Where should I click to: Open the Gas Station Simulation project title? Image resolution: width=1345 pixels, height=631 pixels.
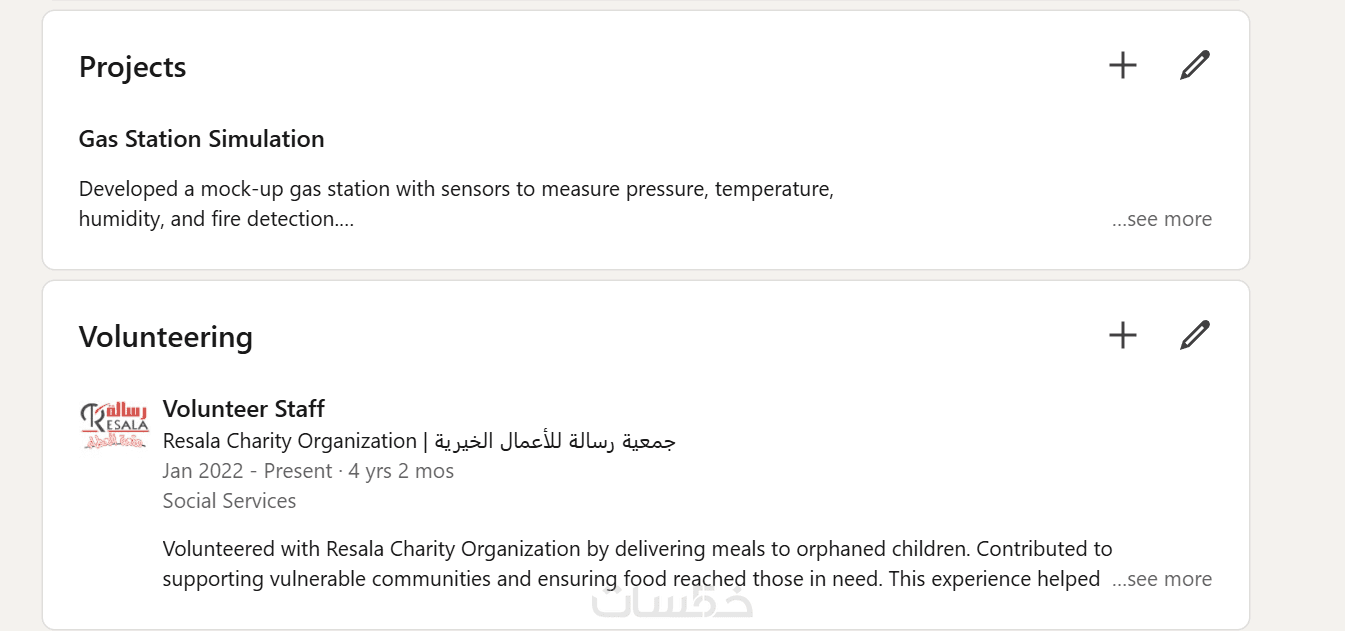[201, 139]
